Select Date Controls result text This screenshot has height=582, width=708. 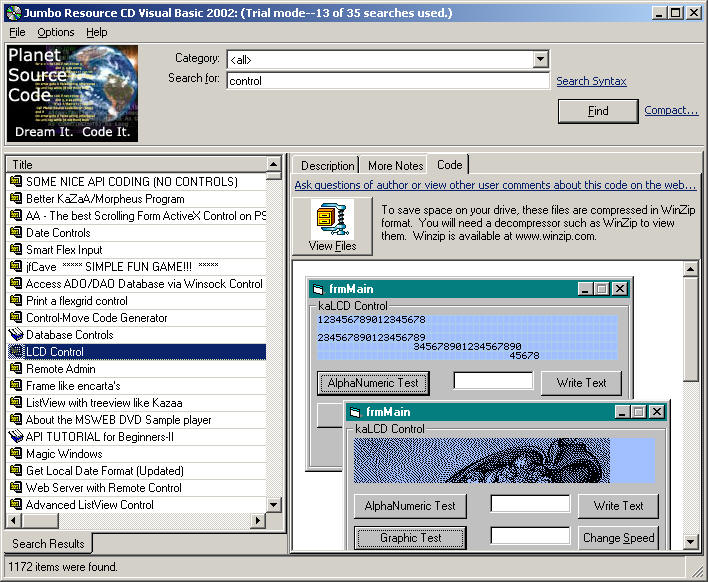pyautogui.click(x=58, y=233)
